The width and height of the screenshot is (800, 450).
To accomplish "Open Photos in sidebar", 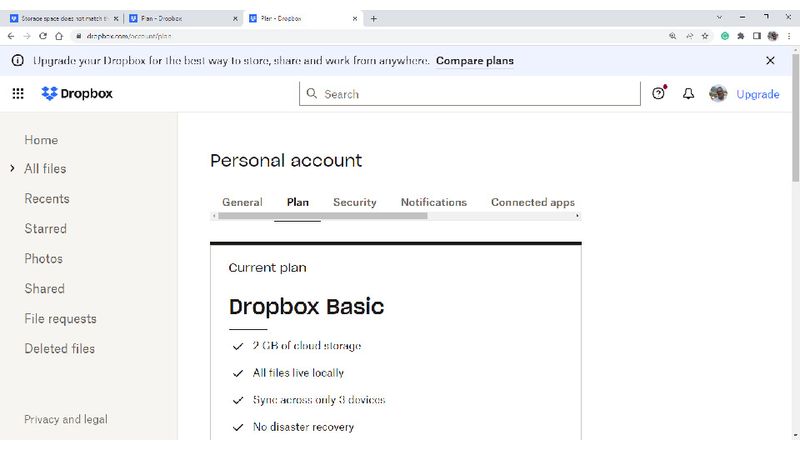I will coord(43,259).
